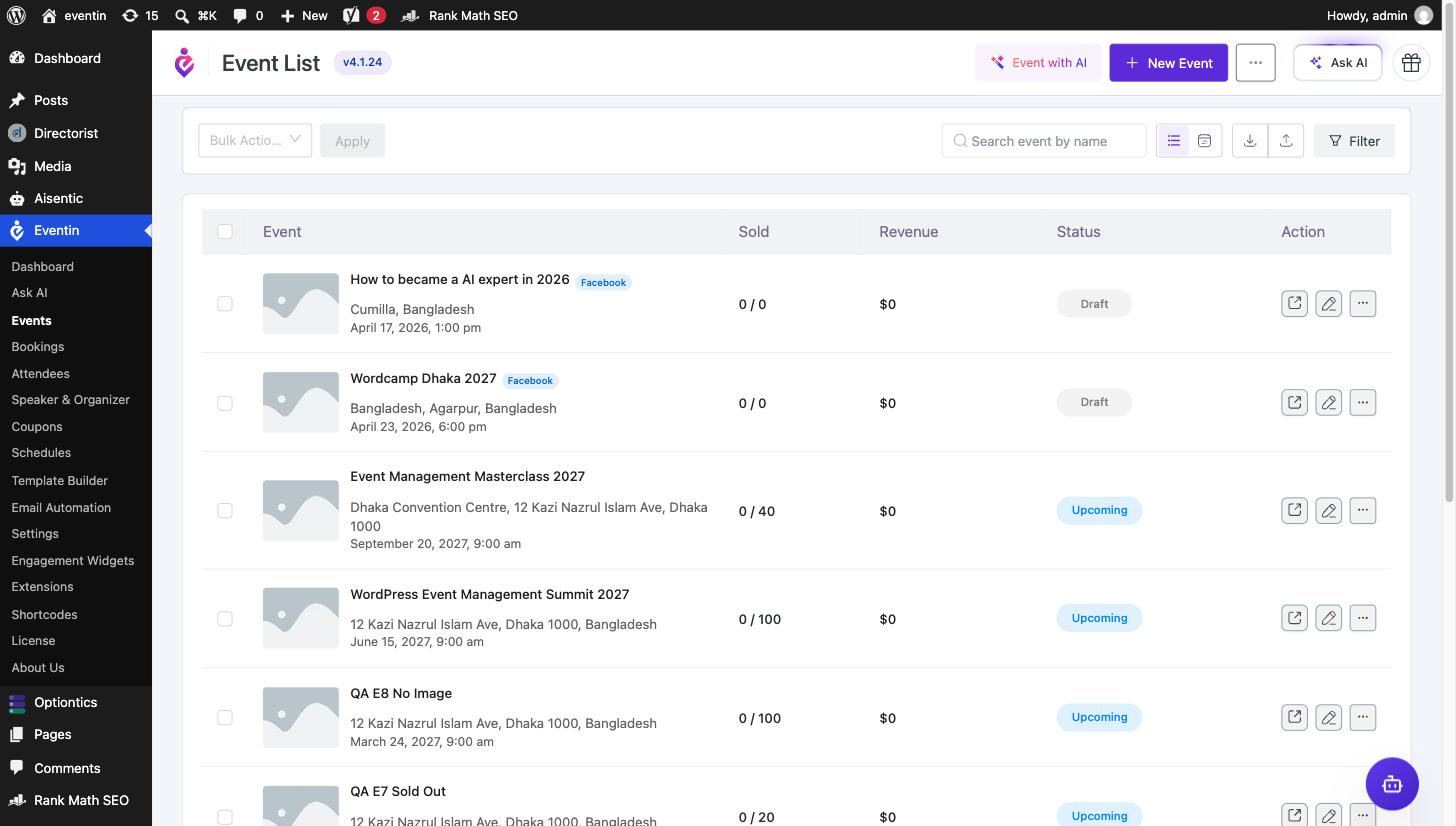Open the + New admin bar menu
The height and width of the screenshot is (826, 1456).
point(304,15)
